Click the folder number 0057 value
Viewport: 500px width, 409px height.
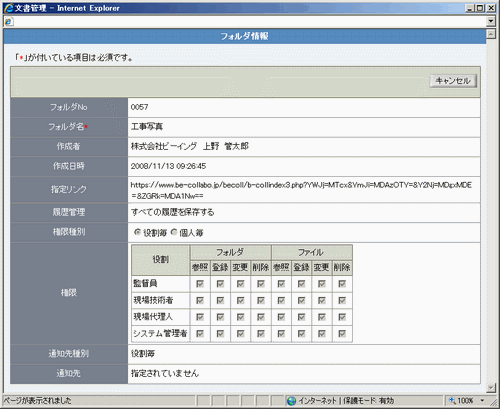(x=139, y=107)
